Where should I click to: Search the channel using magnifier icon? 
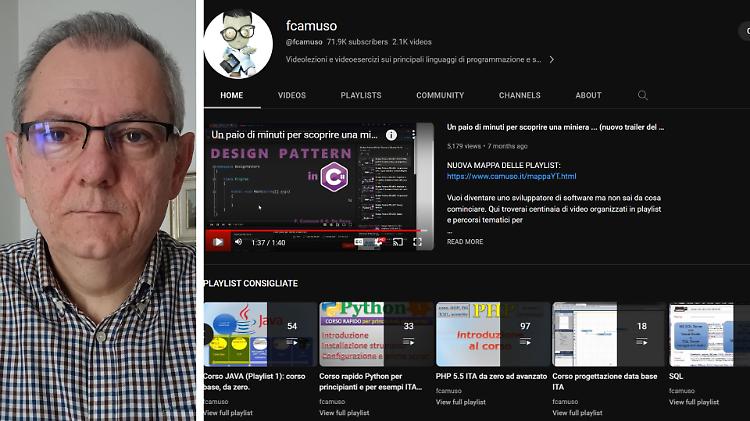643,95
